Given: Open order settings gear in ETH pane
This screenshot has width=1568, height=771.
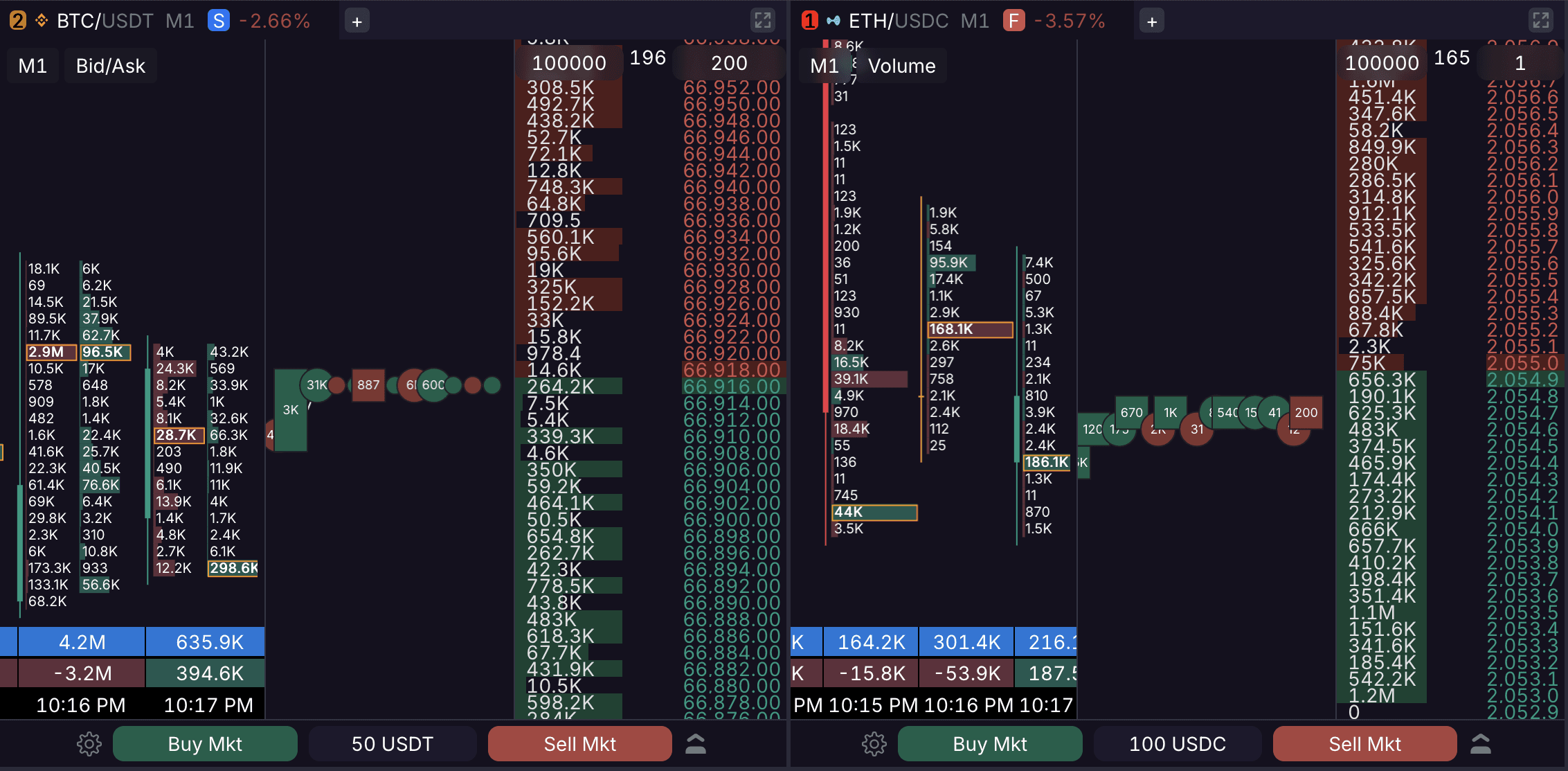Looking at the screenshot, I should 874,744.
